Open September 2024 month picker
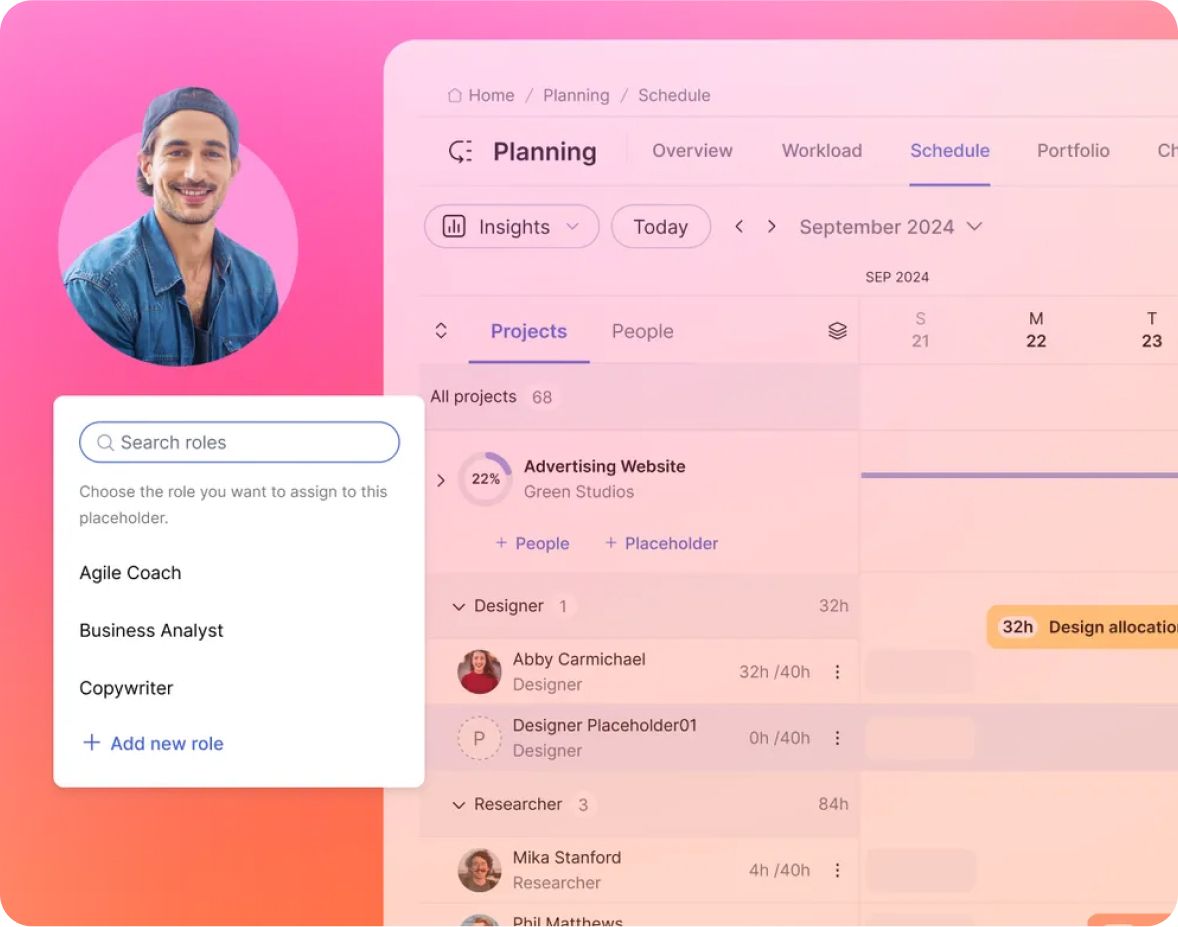The width and height of the screenshot is (1178, 927). click(x=890, y=226)
